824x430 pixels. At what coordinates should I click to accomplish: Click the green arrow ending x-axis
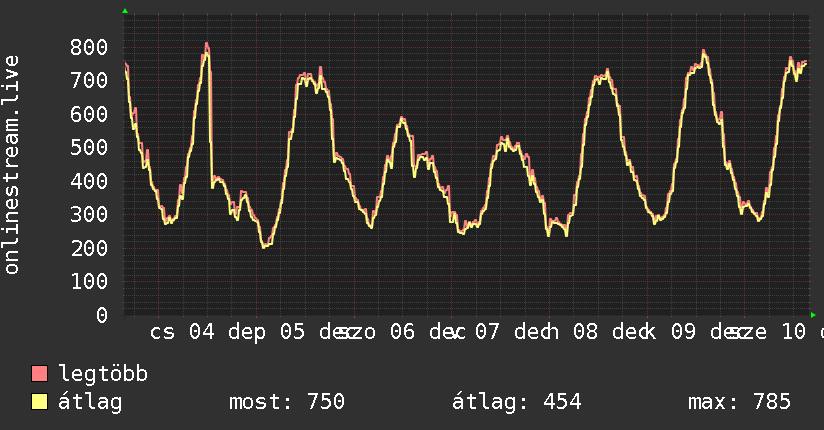(x=813, y=315)
